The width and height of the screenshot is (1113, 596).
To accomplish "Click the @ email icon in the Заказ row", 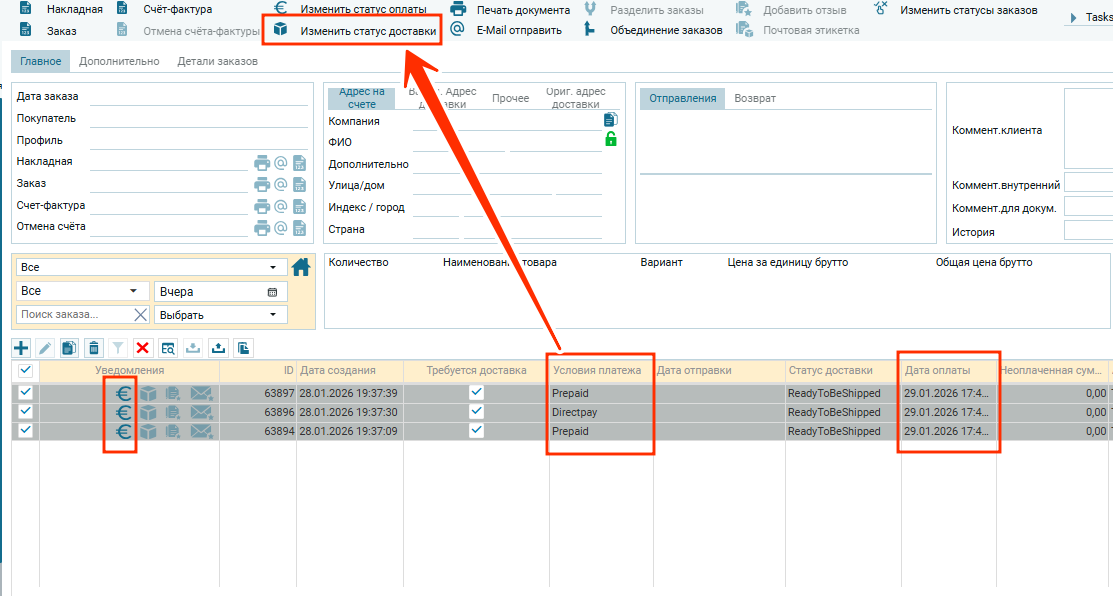I will click(x=281, y=184).
